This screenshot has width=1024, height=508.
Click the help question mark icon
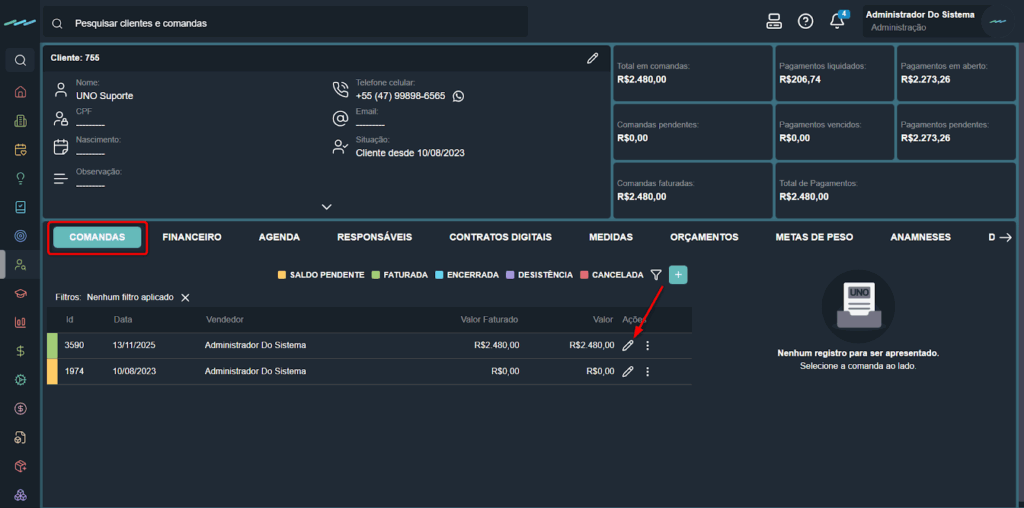(805, 22)
